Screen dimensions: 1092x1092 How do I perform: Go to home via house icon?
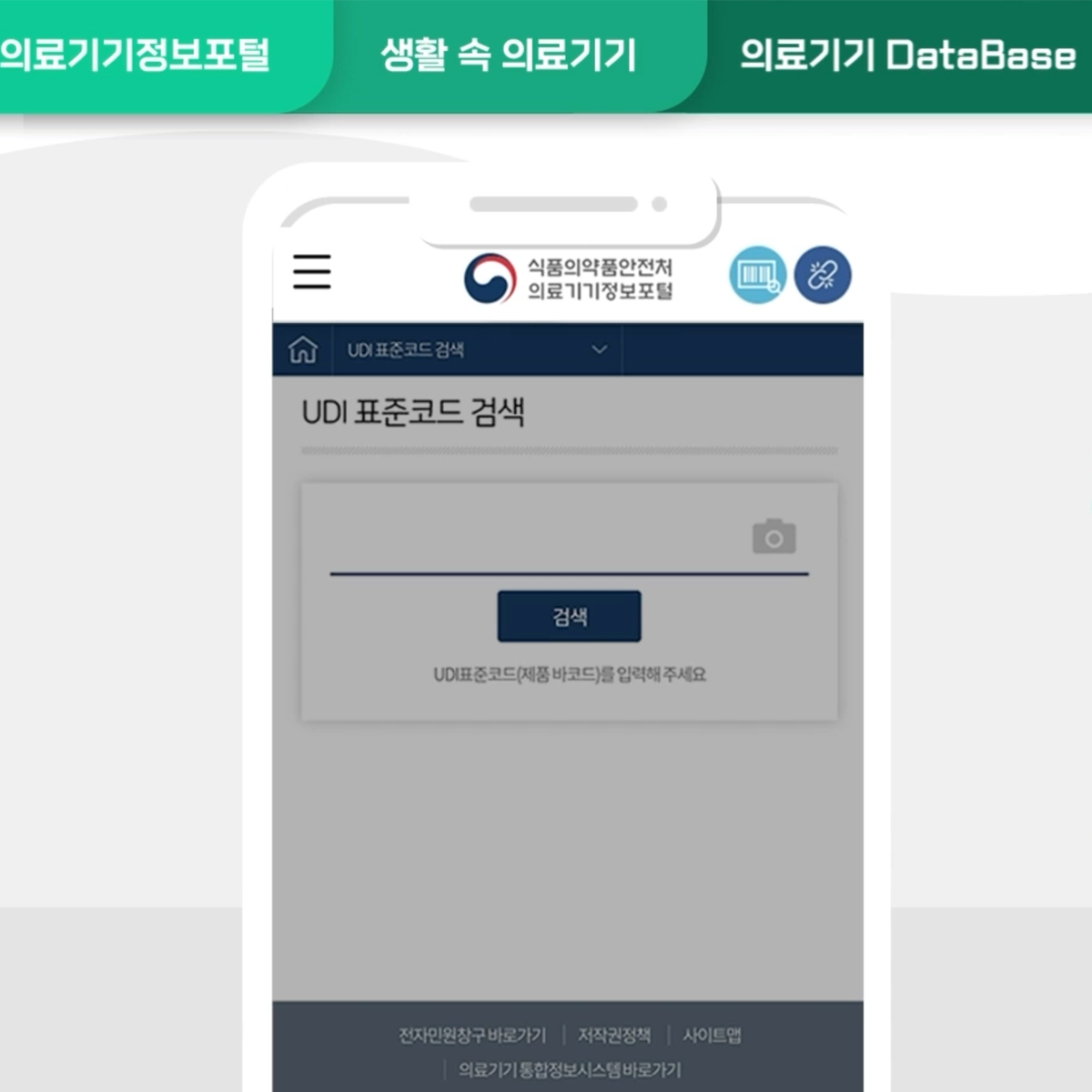[303, 349]
